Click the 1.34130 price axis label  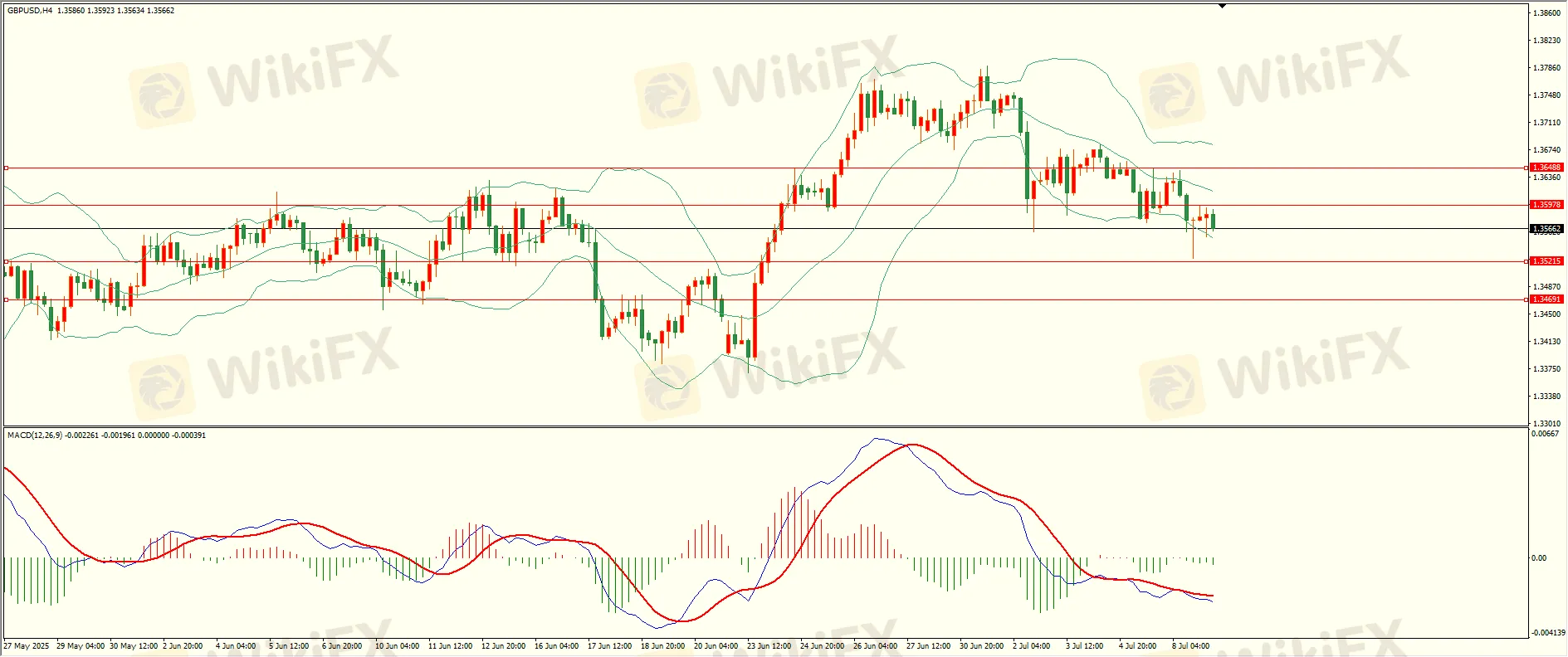click(1546, 342)
